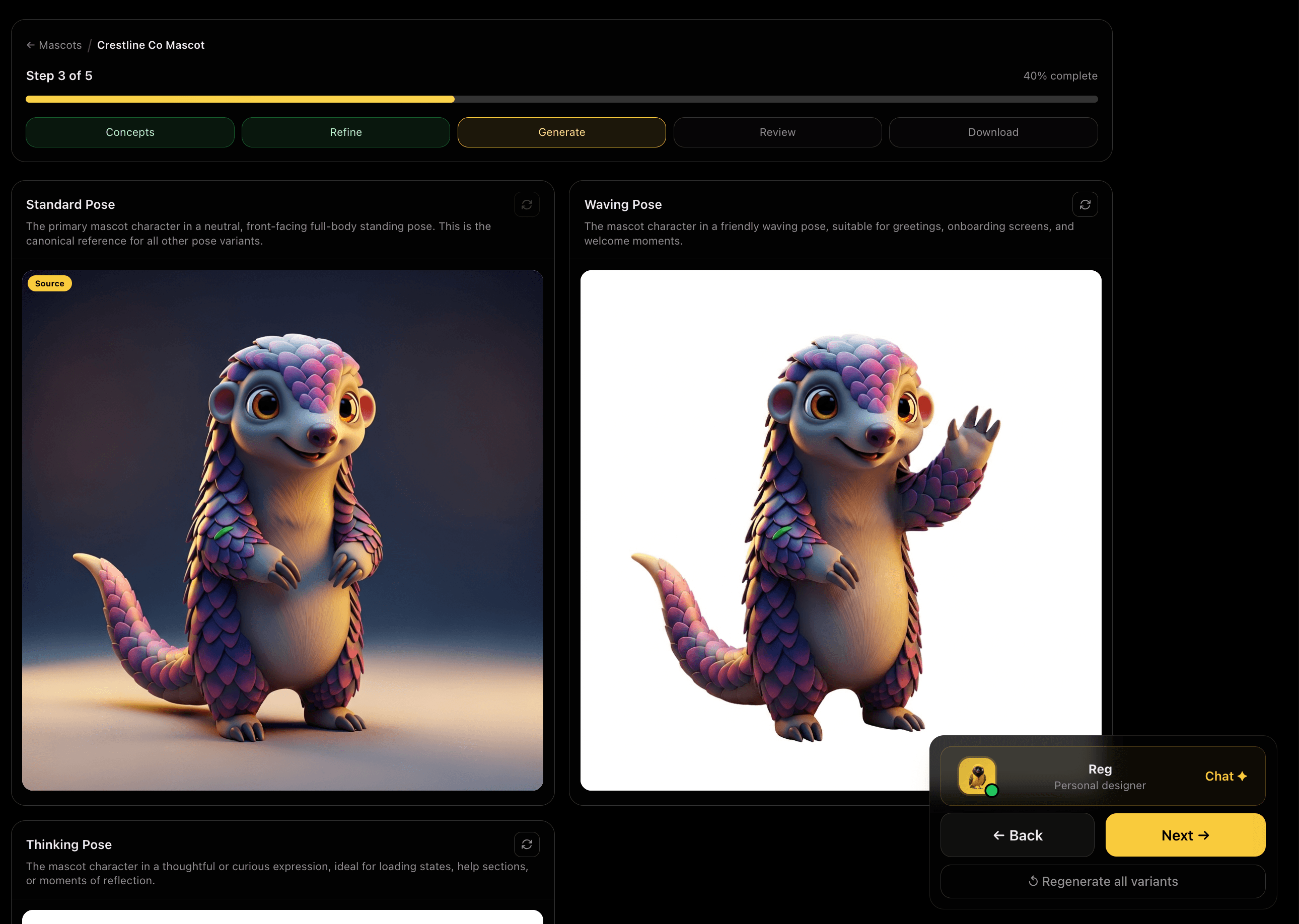Open the Standard Pose source image

(282, 530)
